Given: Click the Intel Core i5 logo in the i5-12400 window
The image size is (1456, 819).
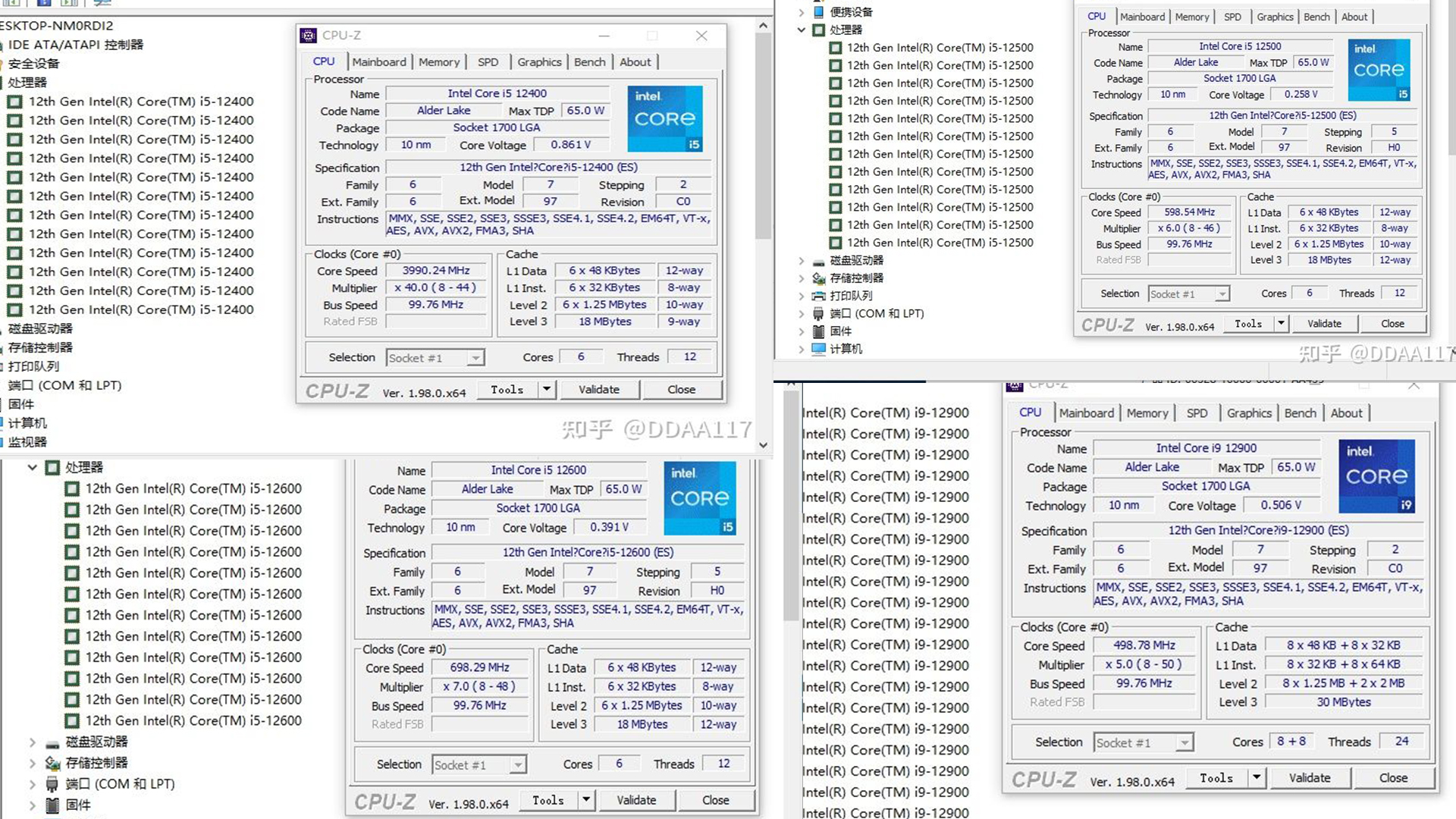Looking at the screenshot, I should coord(665,118).
